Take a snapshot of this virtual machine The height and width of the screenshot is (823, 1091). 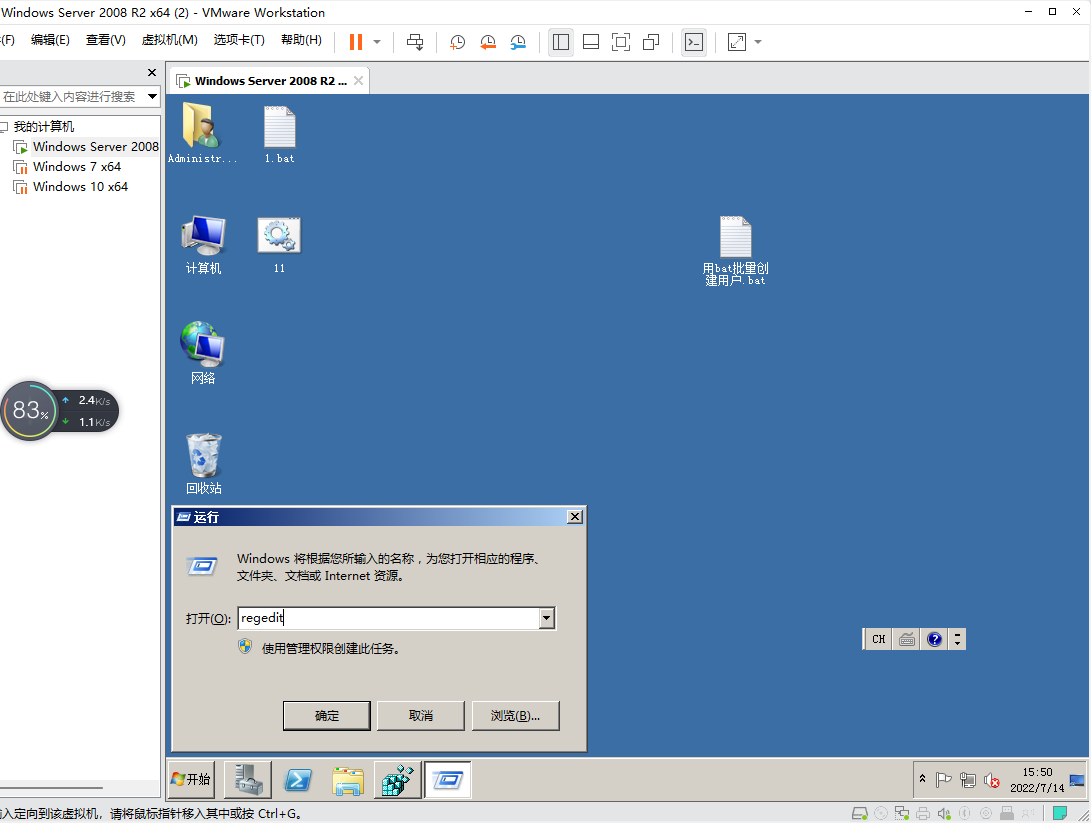point(457,42)
